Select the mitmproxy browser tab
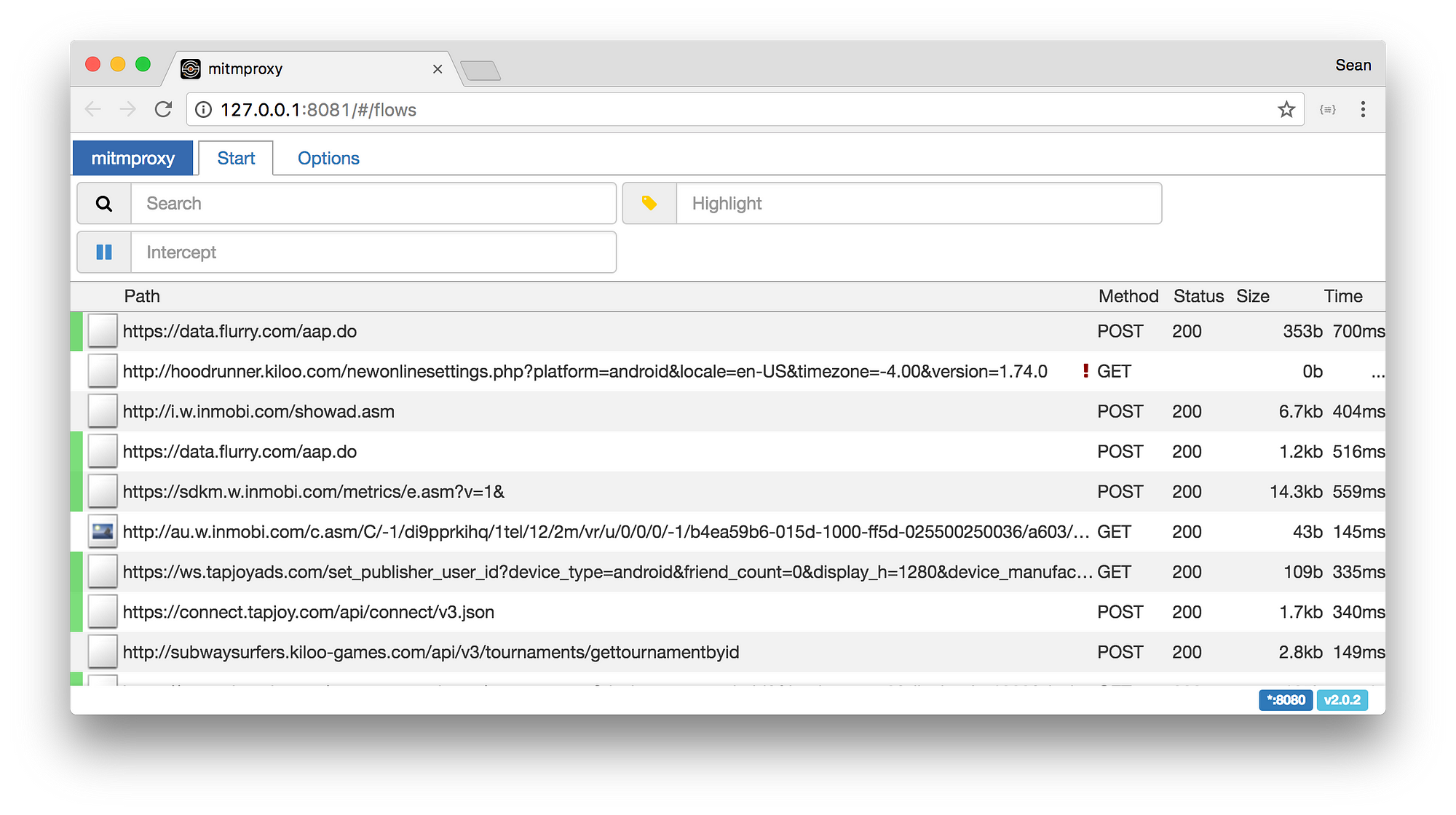The height and width of the screenshot is (815, 1456). click(x=313, y=68)
